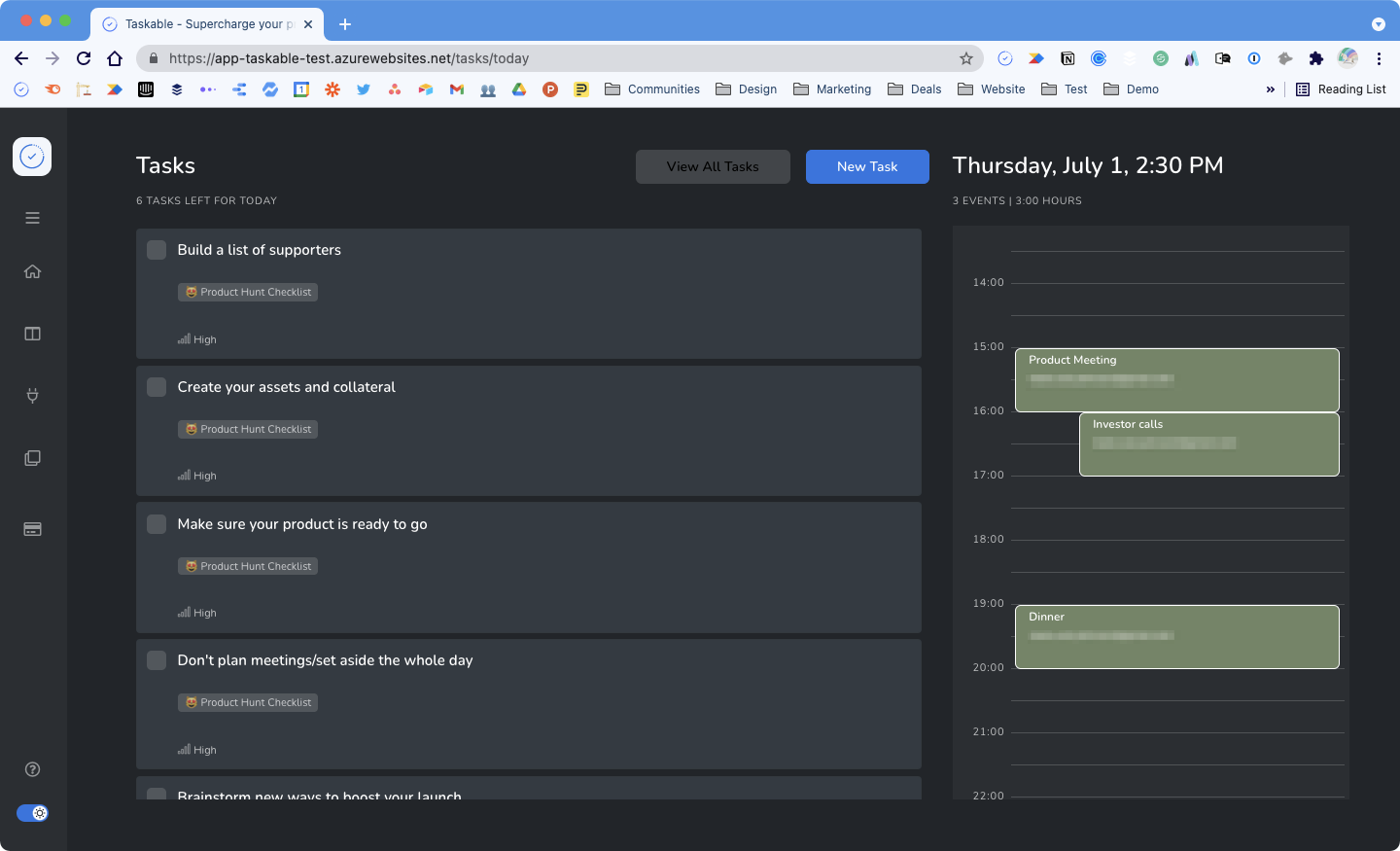The image size is (1400, 851).
Task: Open the Design bookmarks folder
Action: 746,89
